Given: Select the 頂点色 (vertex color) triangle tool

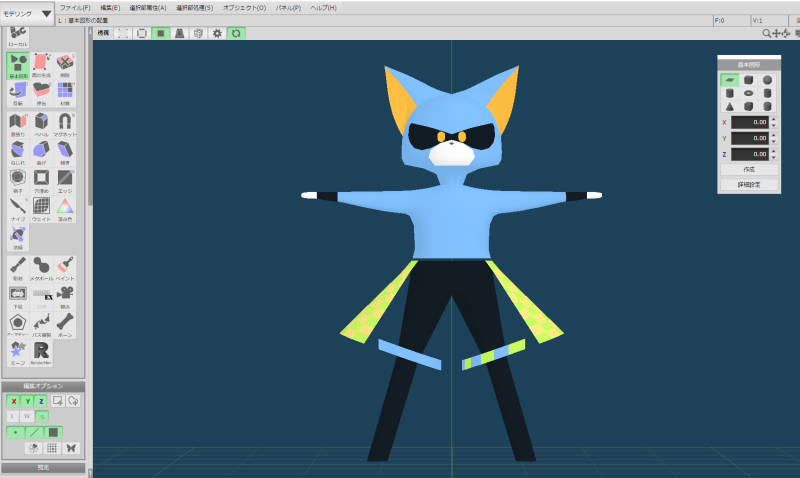Looking at the screenshot, I should click(x=65, y=209).
